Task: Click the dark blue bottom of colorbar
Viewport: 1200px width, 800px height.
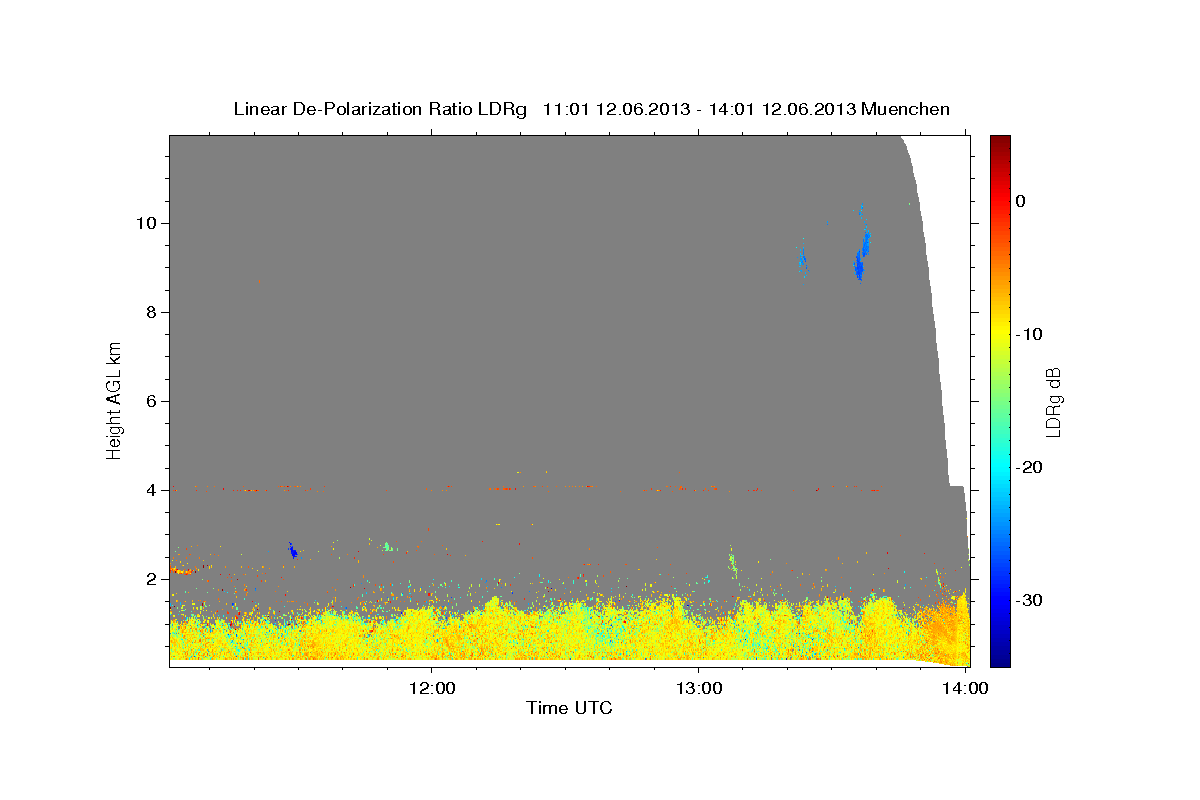Action: click(1000, 653)
